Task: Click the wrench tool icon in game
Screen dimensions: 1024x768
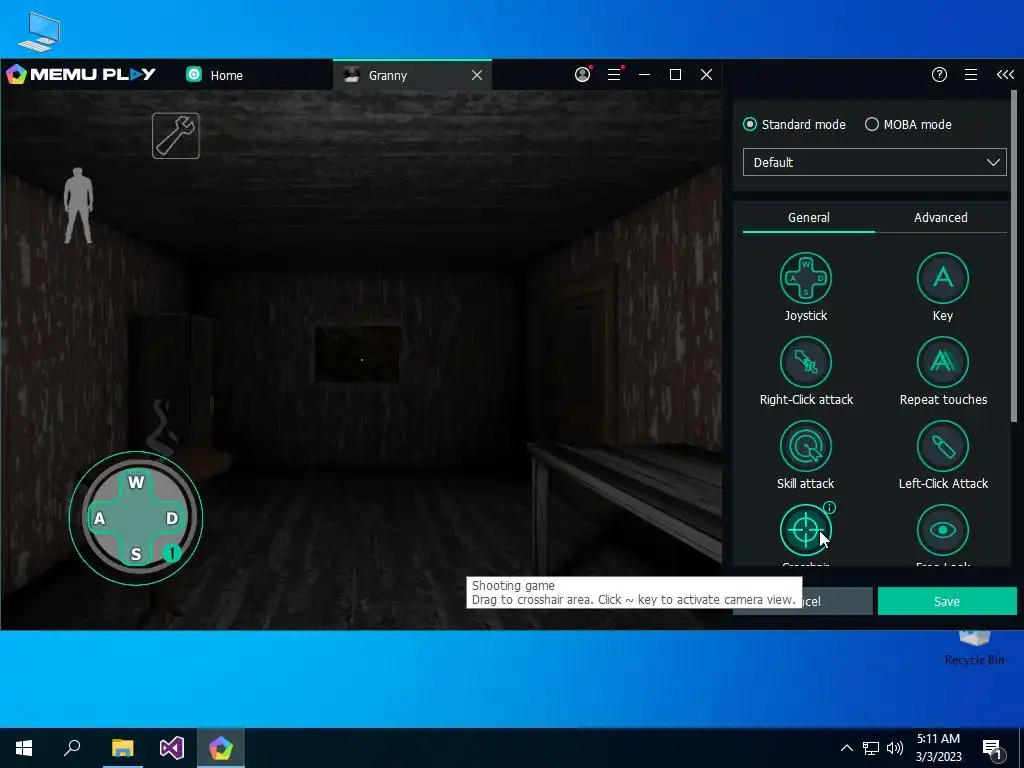Action: [x=176, y=136]
